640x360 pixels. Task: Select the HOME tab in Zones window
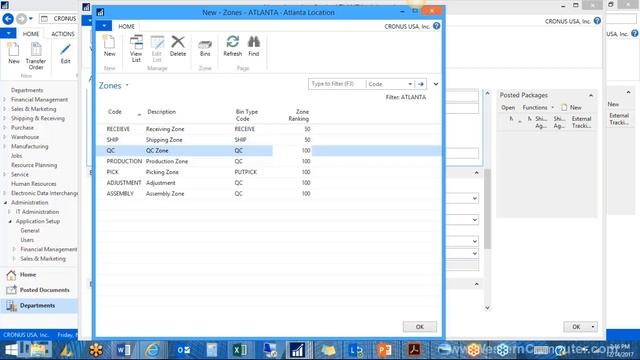pos(126,26)
